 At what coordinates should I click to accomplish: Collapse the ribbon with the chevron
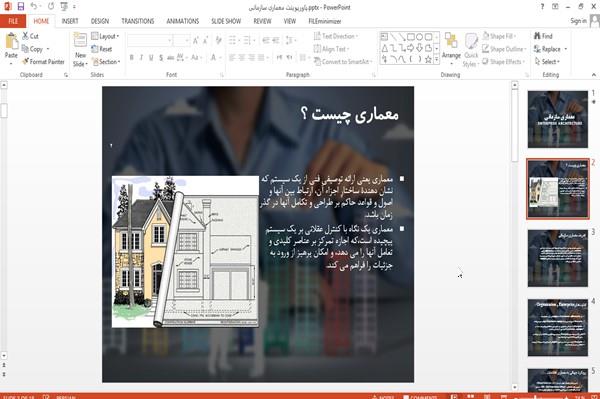click(x=593, y=75)
